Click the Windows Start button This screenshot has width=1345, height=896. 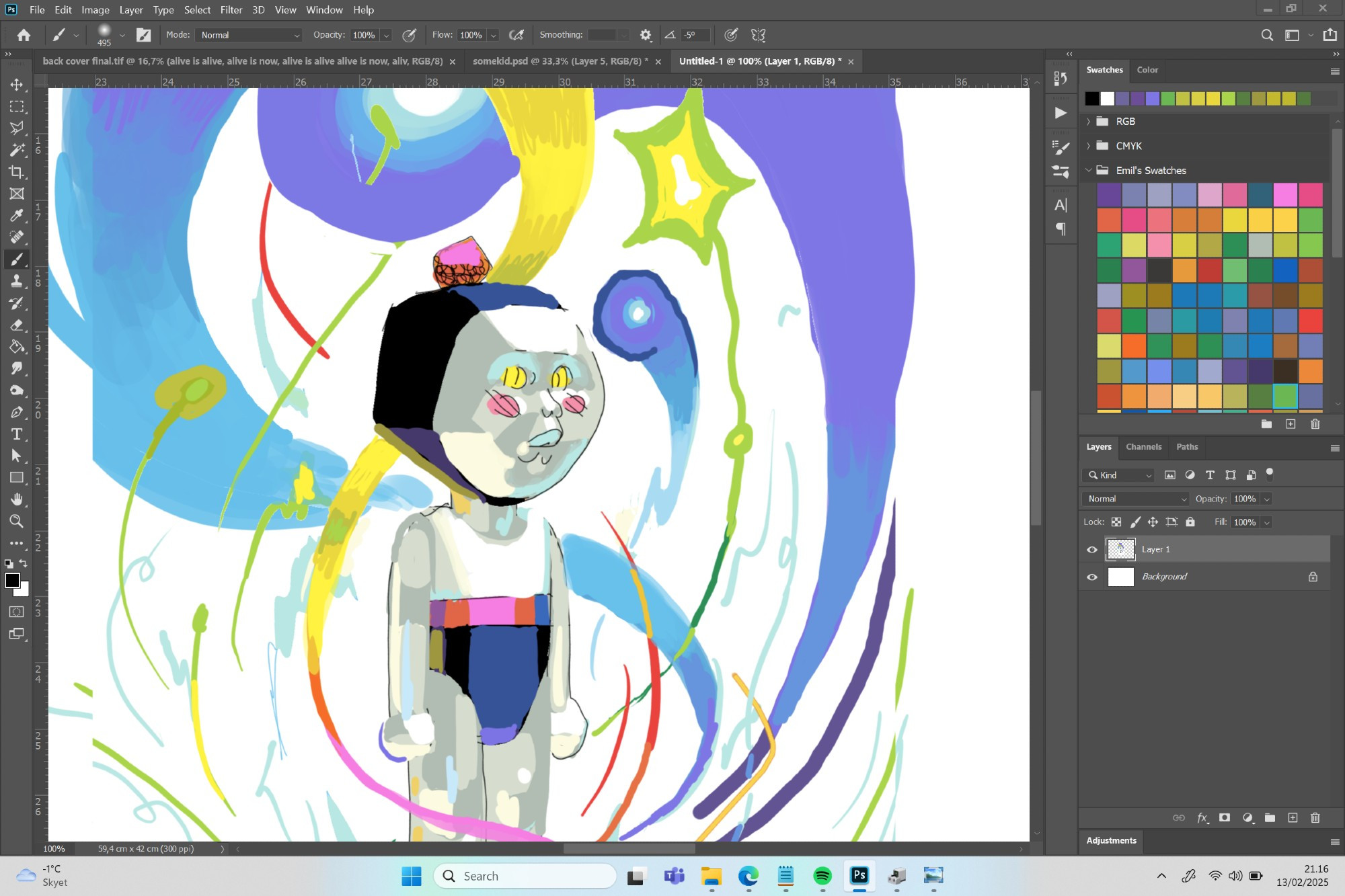pyautogui.click(x=411, y=876)
